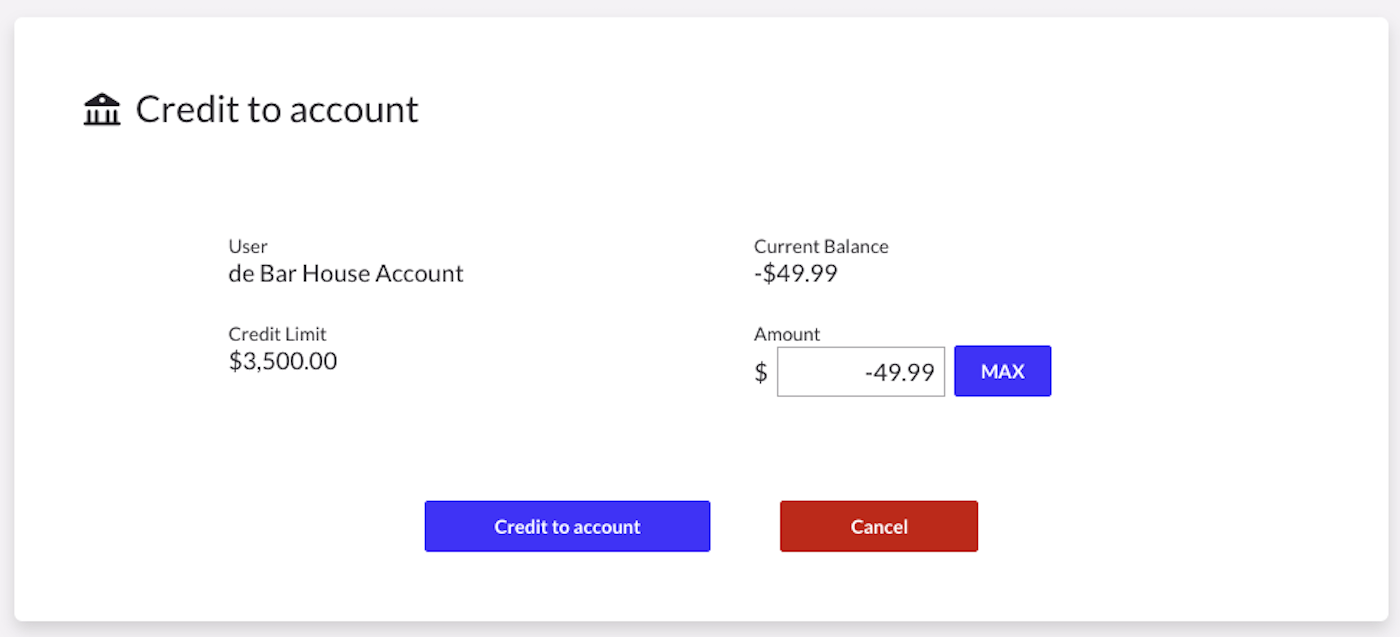Focus the Amount input field
This screenshot has height=637, width=1400.
860,372
